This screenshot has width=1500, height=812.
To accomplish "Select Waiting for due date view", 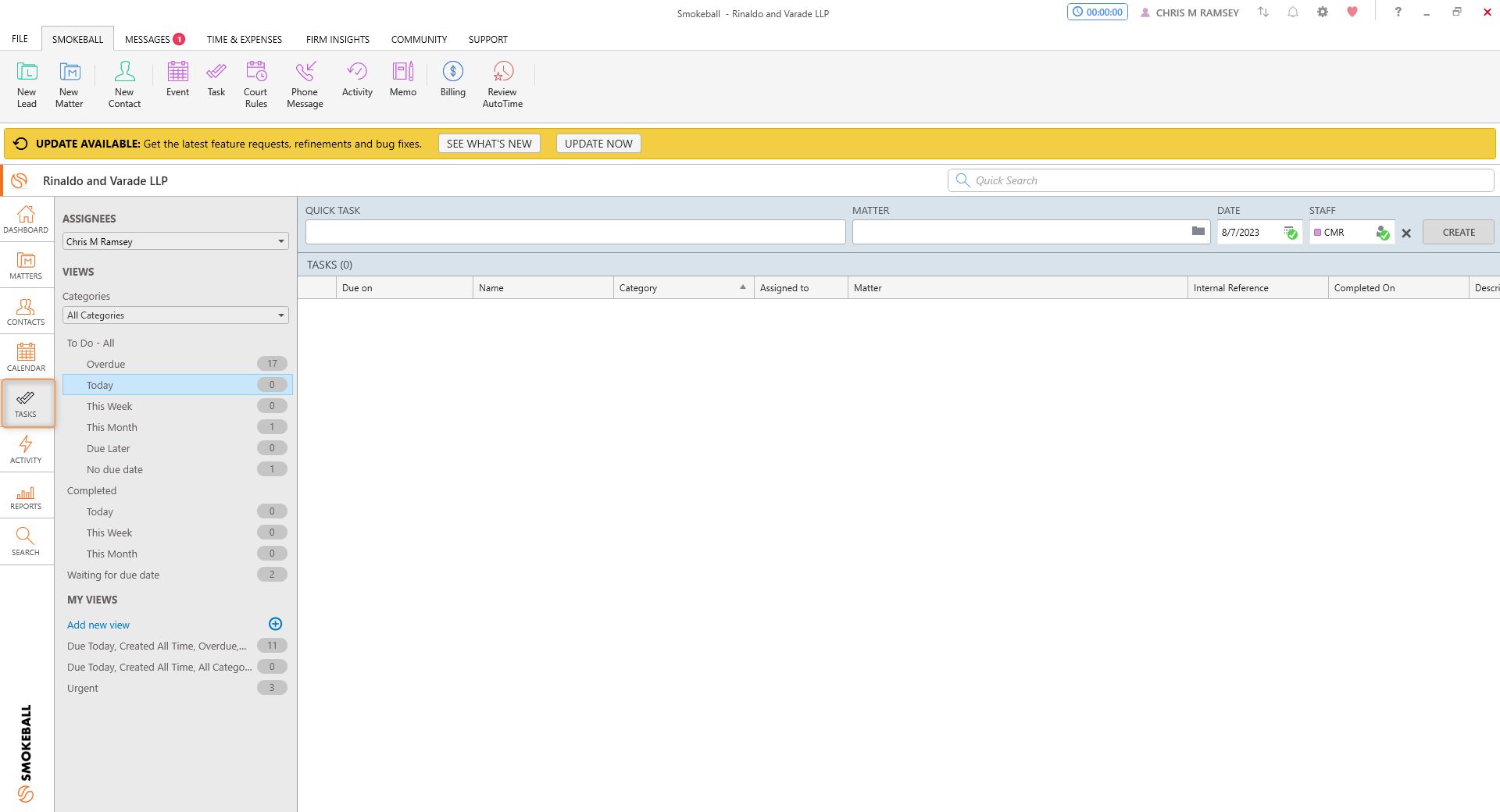I will 176,575.
